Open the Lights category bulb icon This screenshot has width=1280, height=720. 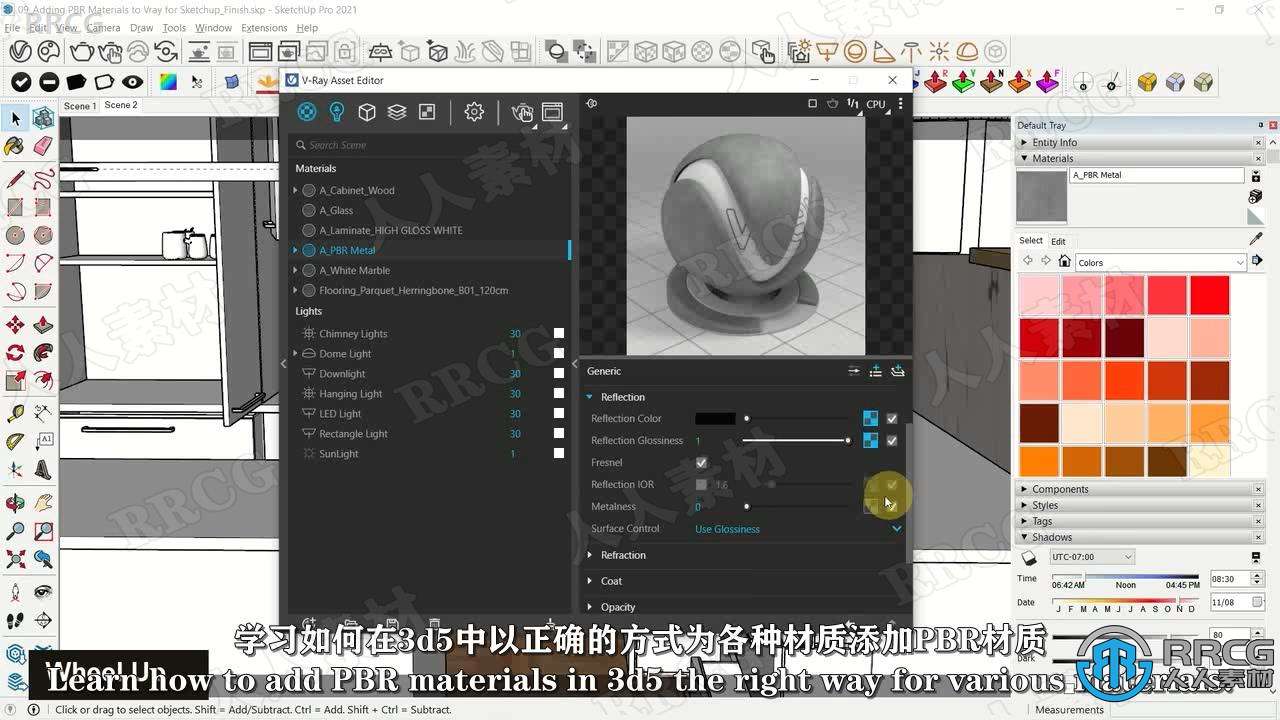337,112
